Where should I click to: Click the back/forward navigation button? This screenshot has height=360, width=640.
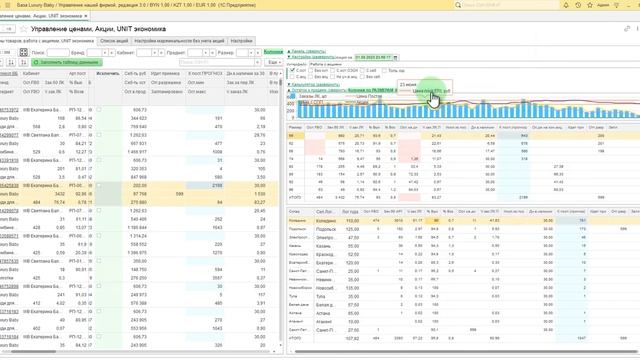click(x=8, y=29)
